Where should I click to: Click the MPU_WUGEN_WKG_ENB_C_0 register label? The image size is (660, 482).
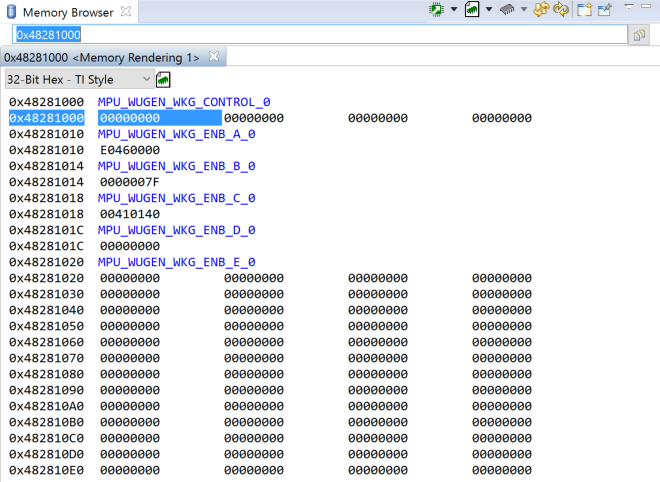[176, 198]
